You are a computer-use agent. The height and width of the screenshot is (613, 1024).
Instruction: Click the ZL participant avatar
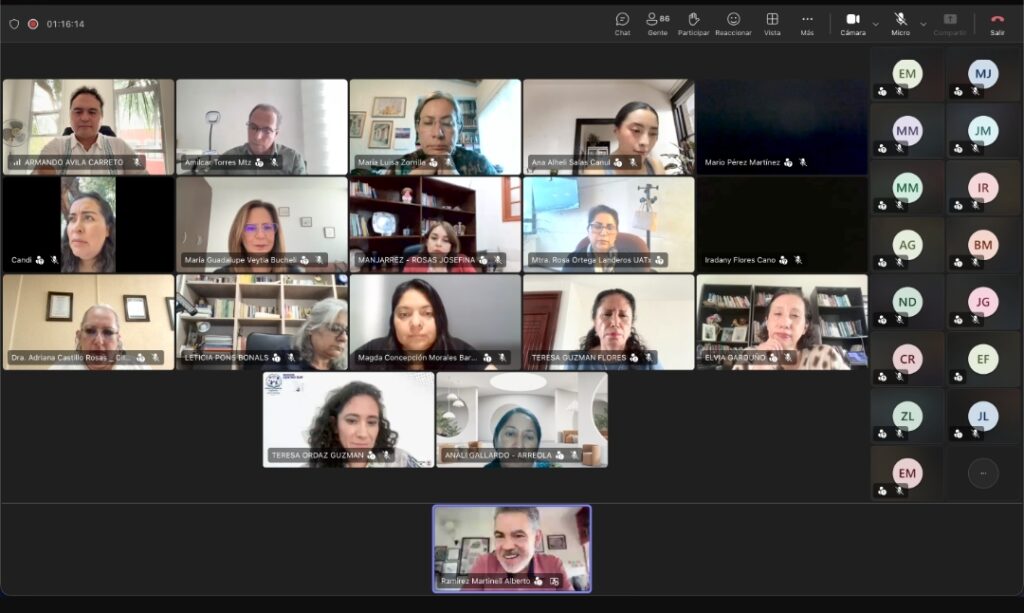pyautogui.click(x=907, y=416)
